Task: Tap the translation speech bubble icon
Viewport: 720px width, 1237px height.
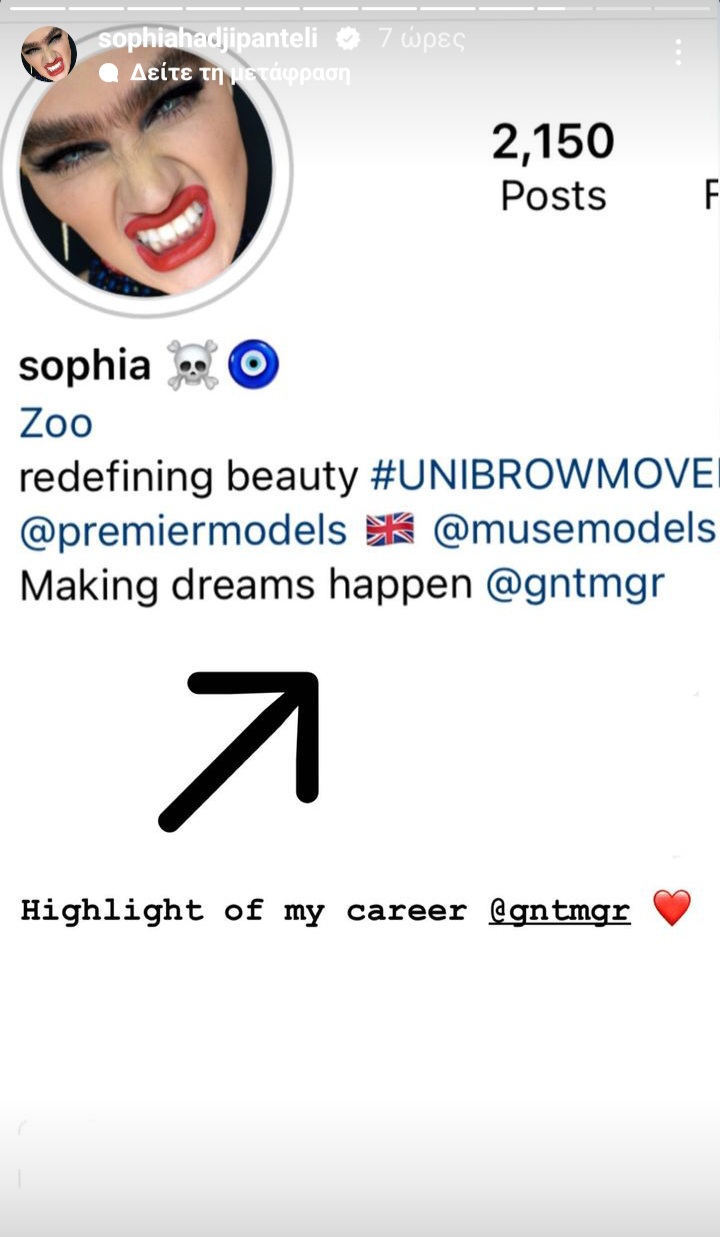Action: pos(110,73)
